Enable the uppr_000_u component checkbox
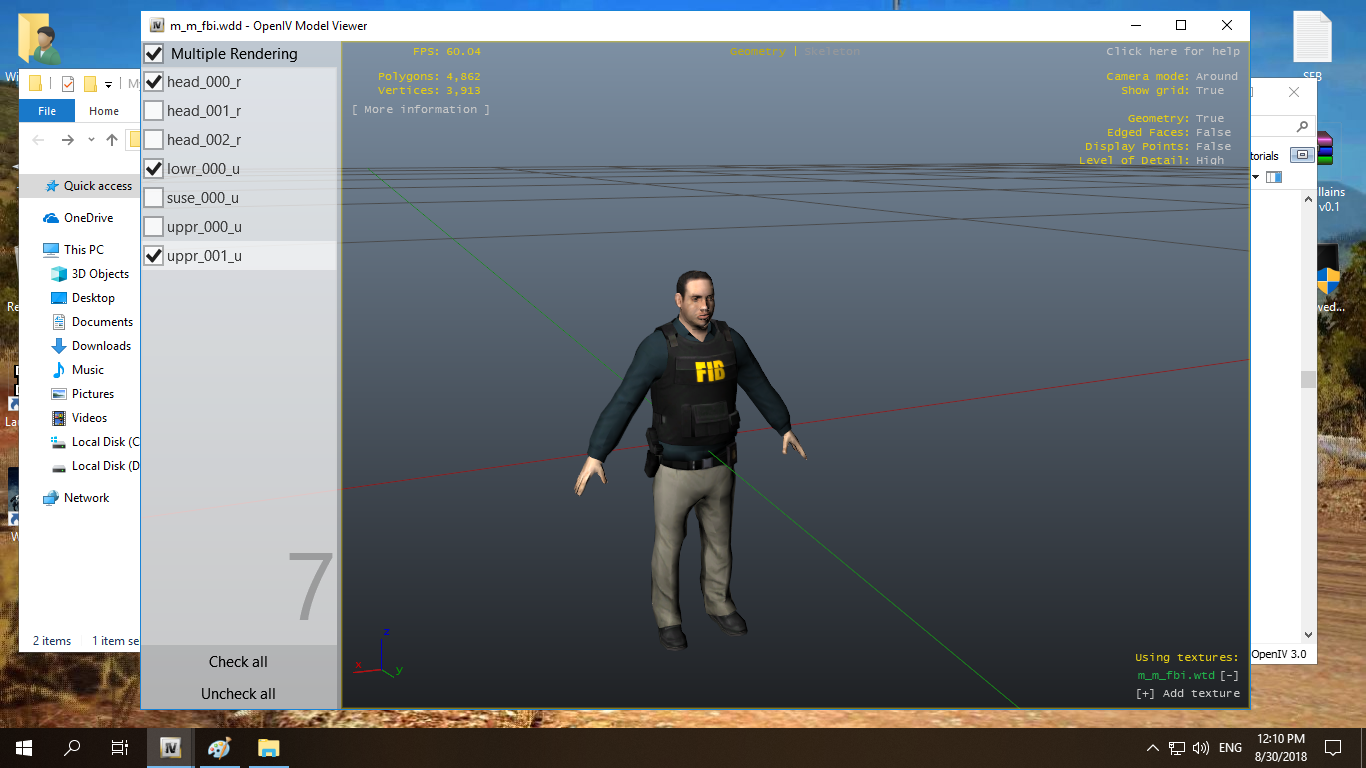Screen dimensions: 1366x768 point(154,227)
